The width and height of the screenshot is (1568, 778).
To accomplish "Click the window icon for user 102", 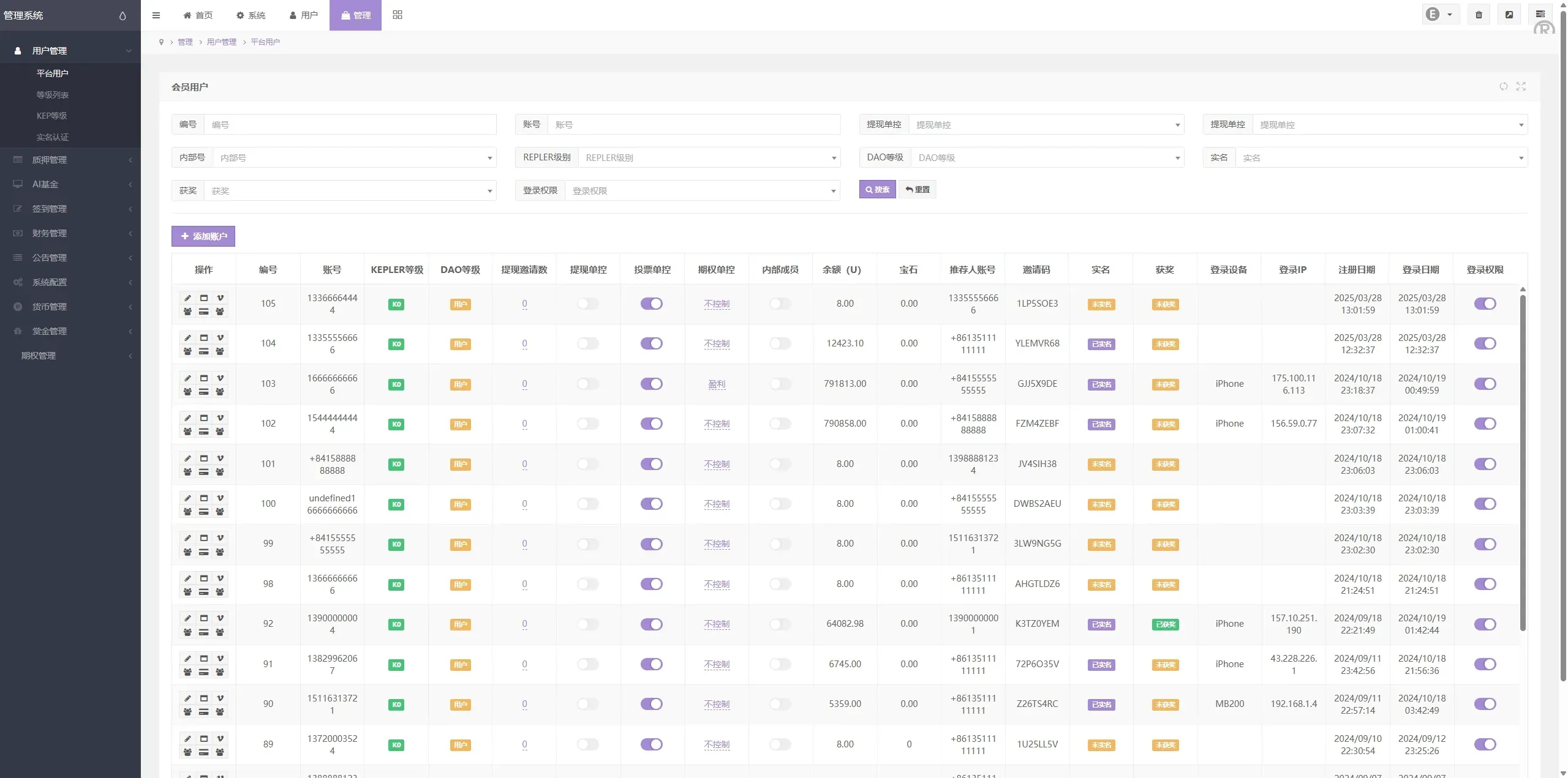I will 204,418.
